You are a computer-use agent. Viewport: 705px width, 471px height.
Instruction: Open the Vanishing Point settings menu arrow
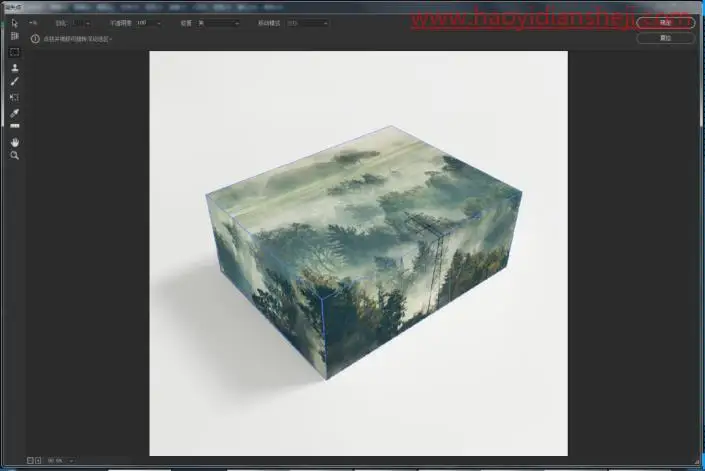tap(33, 22)
